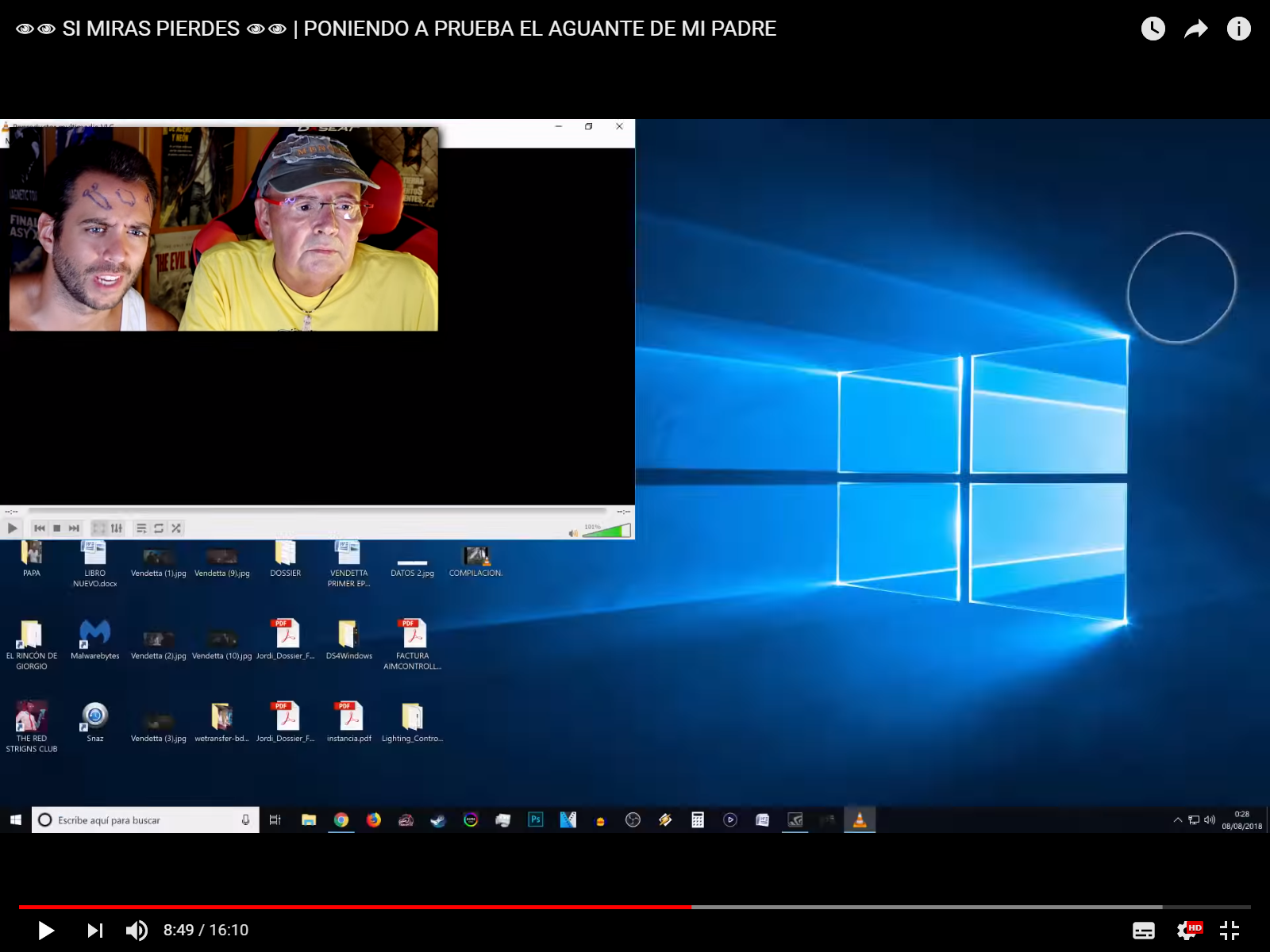Screen dimensions: 1270x952
Task: Toggle YouTube subtitles on
Action: (x=1143, y=930)
